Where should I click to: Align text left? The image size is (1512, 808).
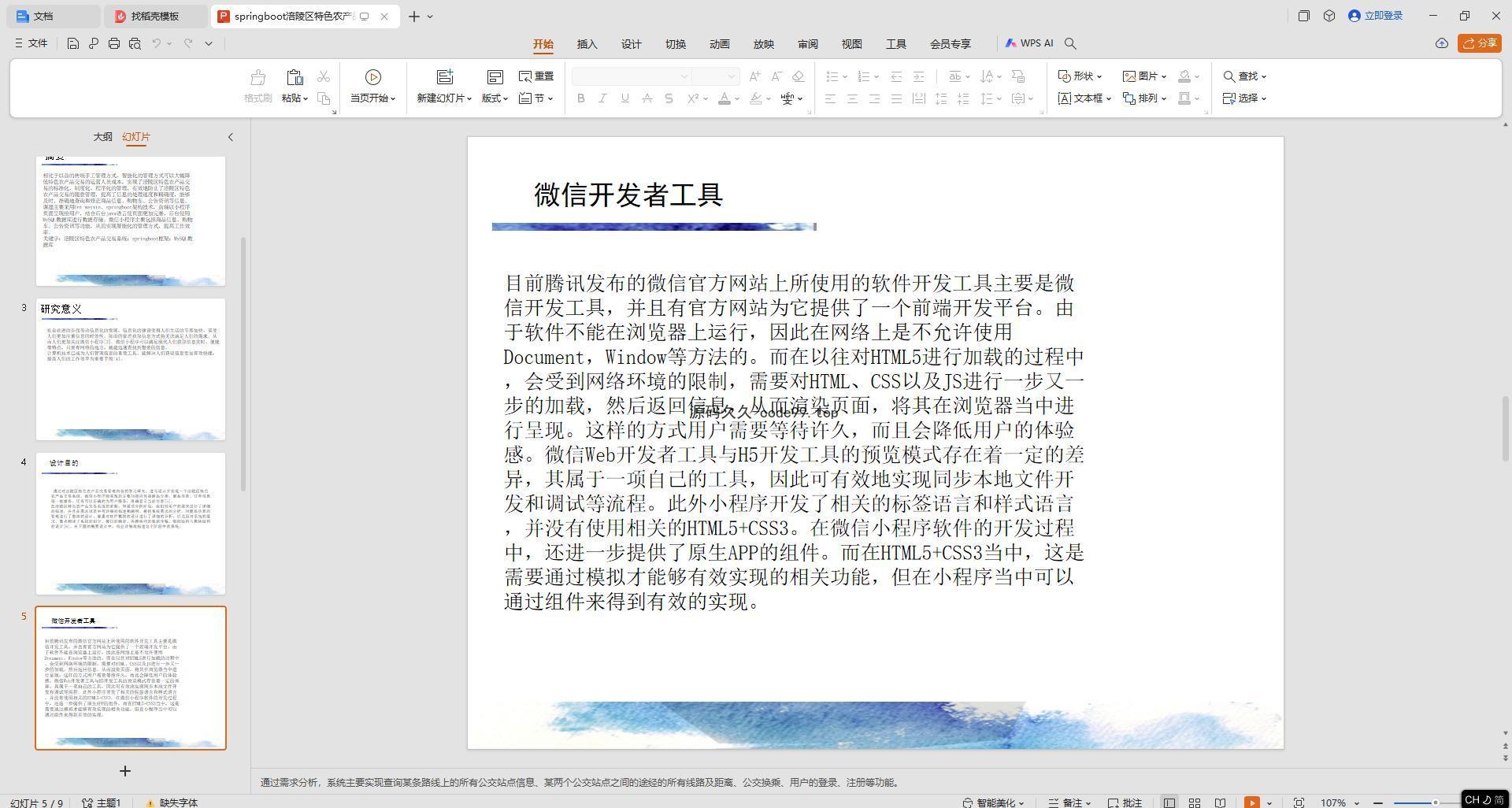coord(830,98)
